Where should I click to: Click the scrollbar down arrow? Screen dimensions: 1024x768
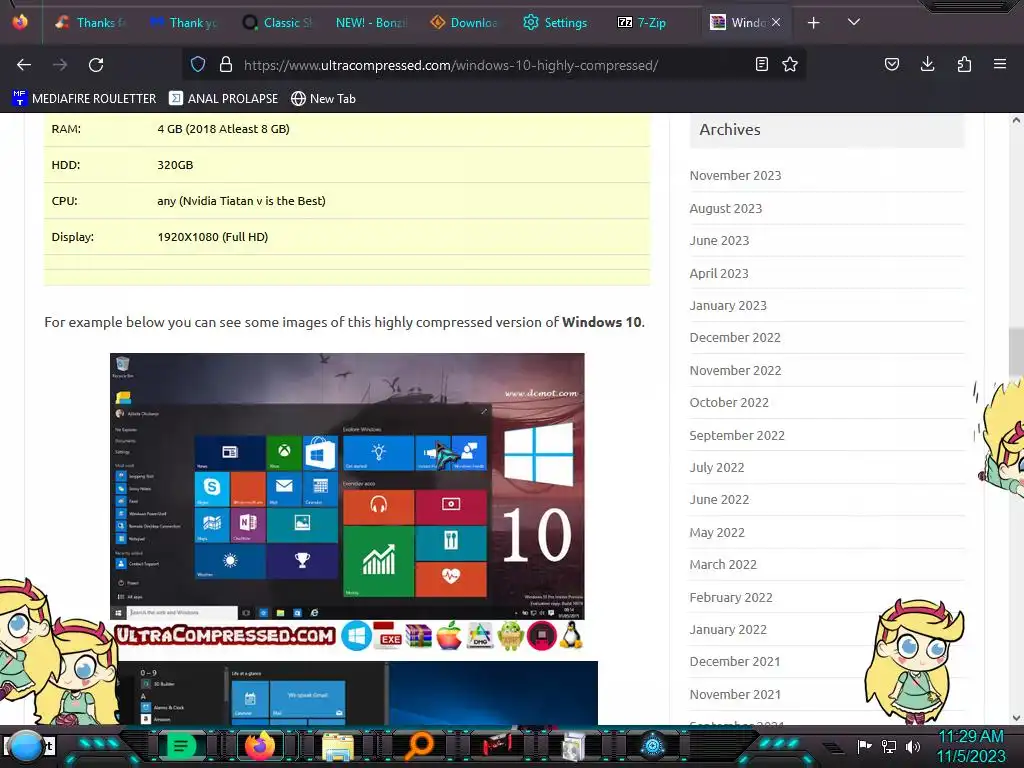[1016, 718]
